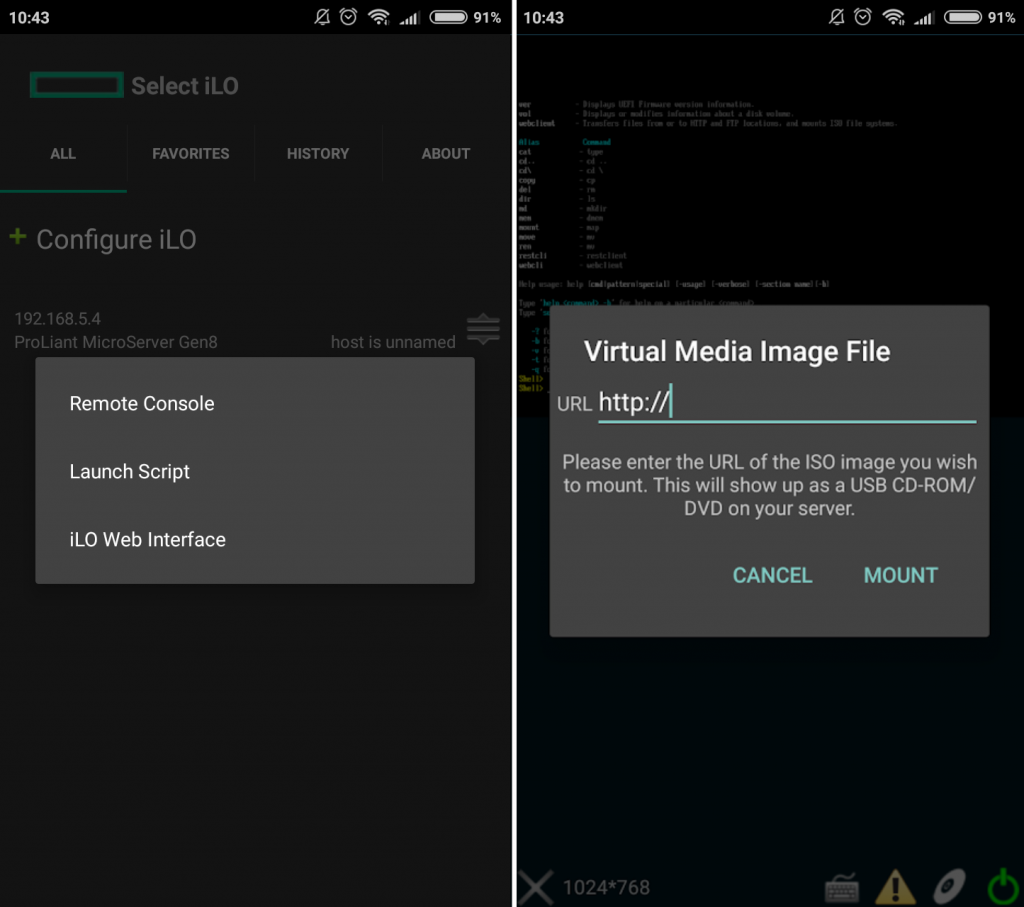This screenshot has height=907, width=1024.
Task: Tap the HPE logo beside Select iLO
Action: point(76,85)
